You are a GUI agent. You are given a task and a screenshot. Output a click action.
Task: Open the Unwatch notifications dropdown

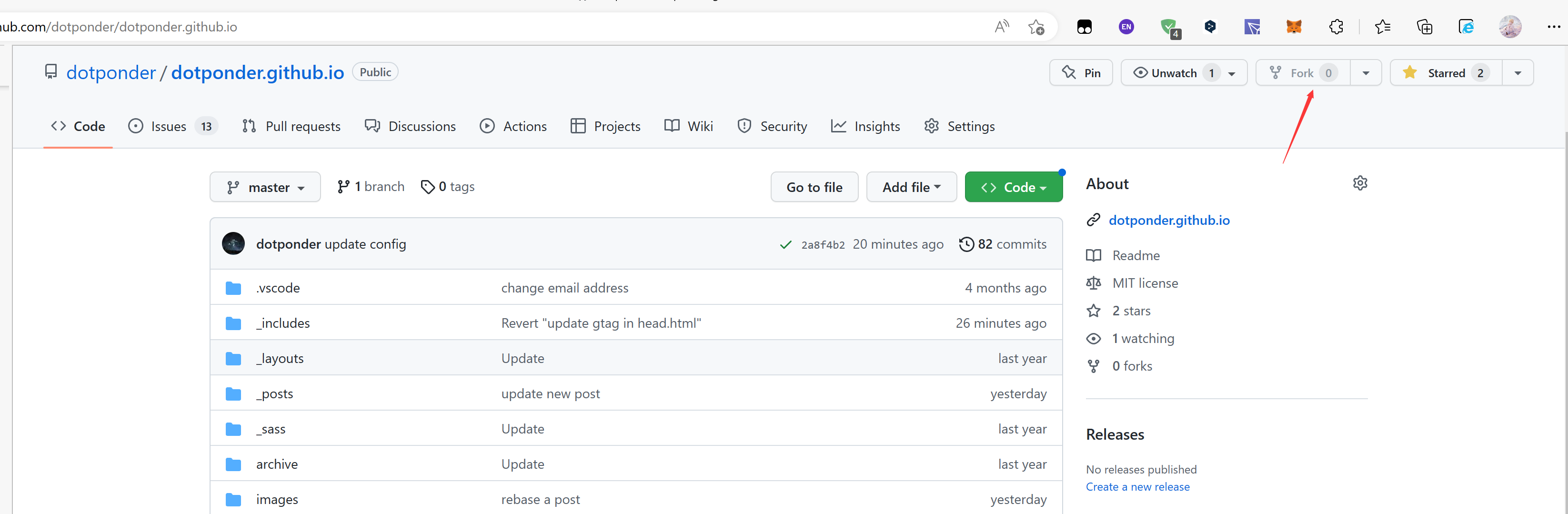1183,73
